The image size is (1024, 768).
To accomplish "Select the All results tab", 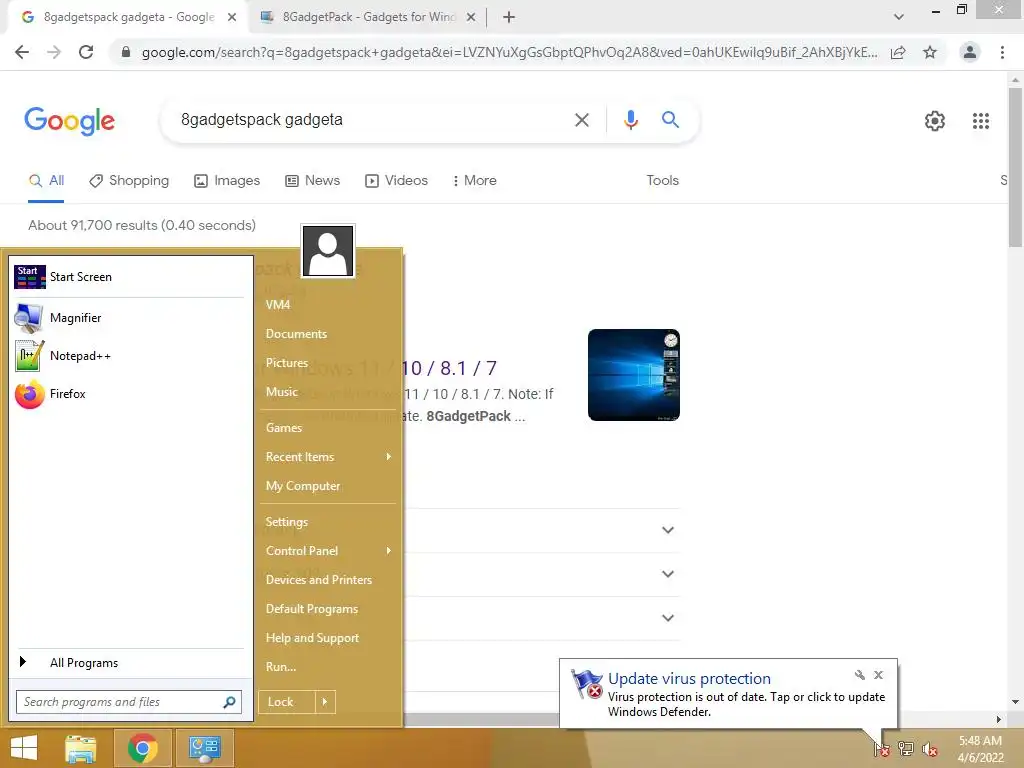I will click(46, 181).
